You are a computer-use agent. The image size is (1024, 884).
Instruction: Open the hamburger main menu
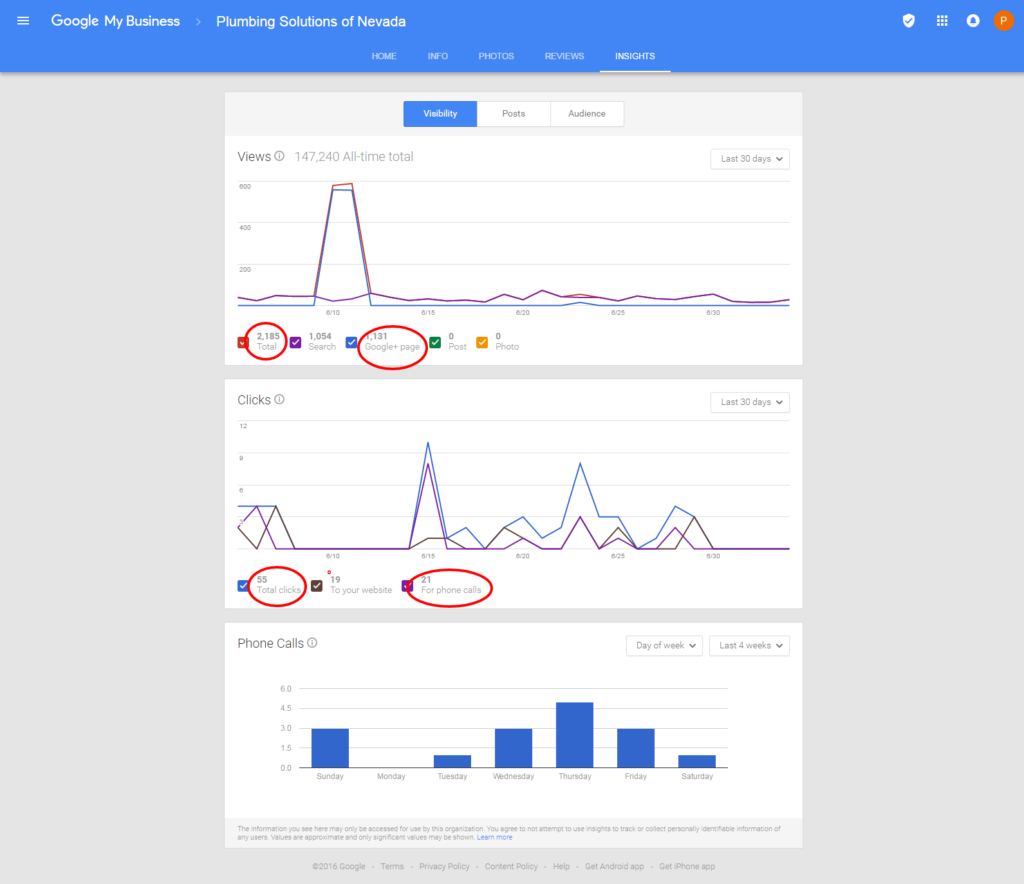point(23,21)
